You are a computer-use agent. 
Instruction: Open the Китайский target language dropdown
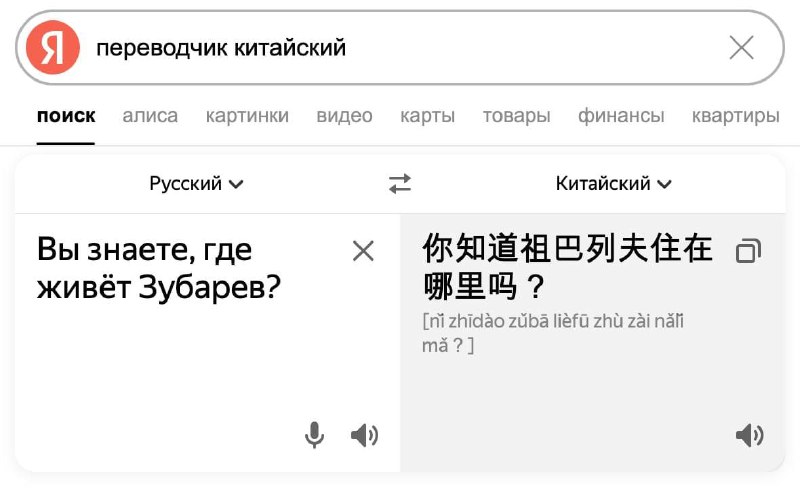pos(613,184)
